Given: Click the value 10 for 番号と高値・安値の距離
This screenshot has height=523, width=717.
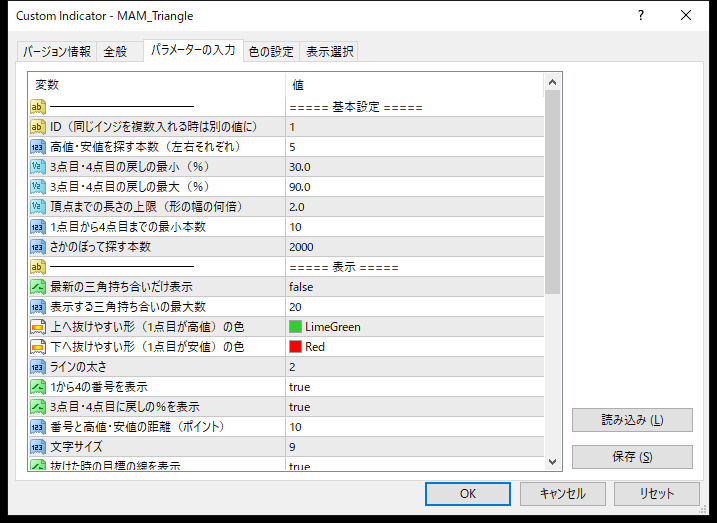Looking at the screenshot, I should point(415,427).
